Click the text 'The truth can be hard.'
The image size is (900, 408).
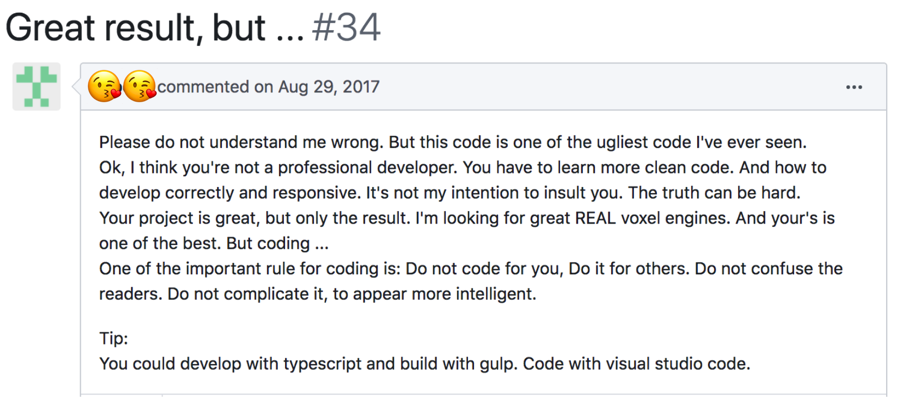(715, 193)
